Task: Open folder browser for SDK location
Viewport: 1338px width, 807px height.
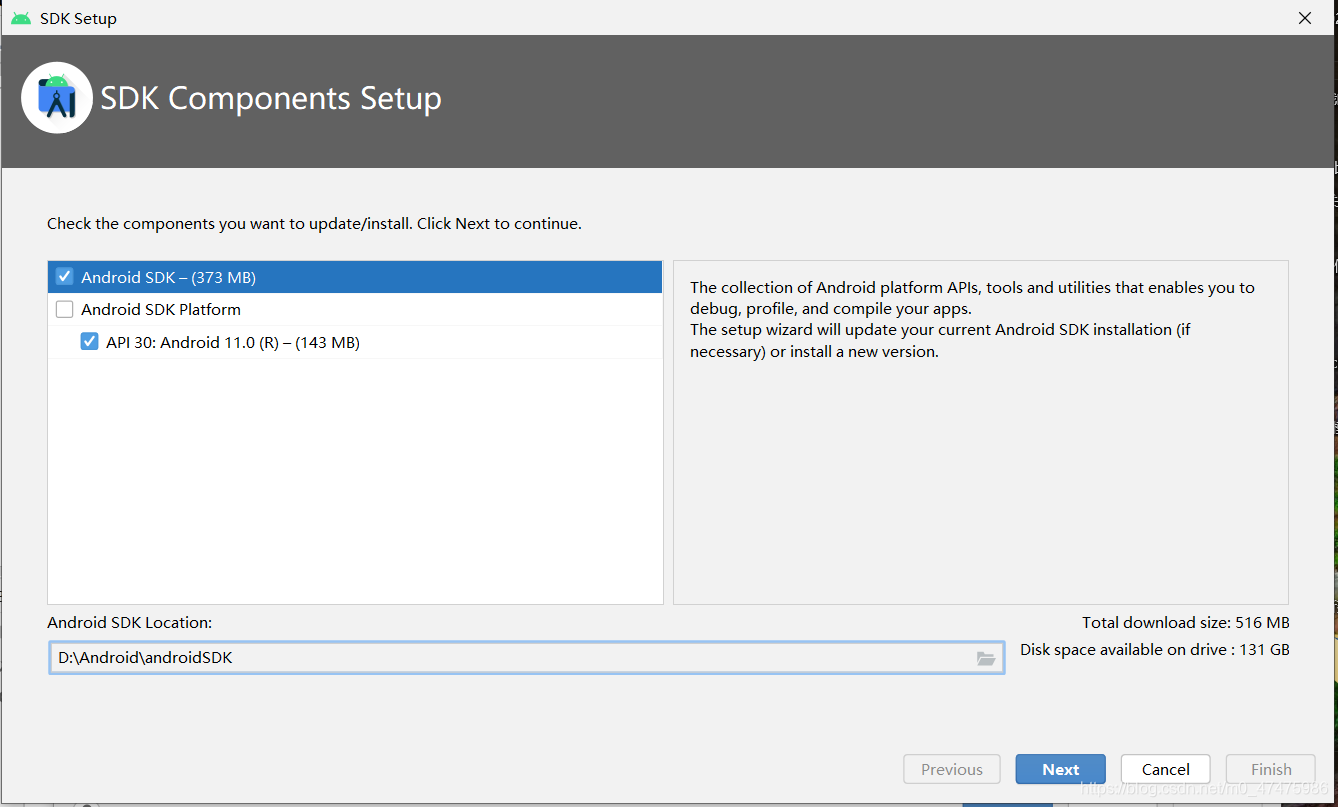Action: (986, 658)
